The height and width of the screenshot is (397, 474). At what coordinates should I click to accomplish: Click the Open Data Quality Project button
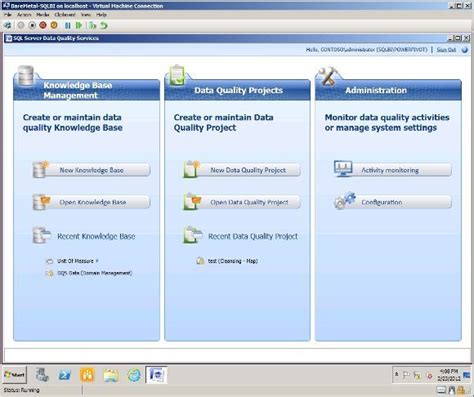[242, 202]
